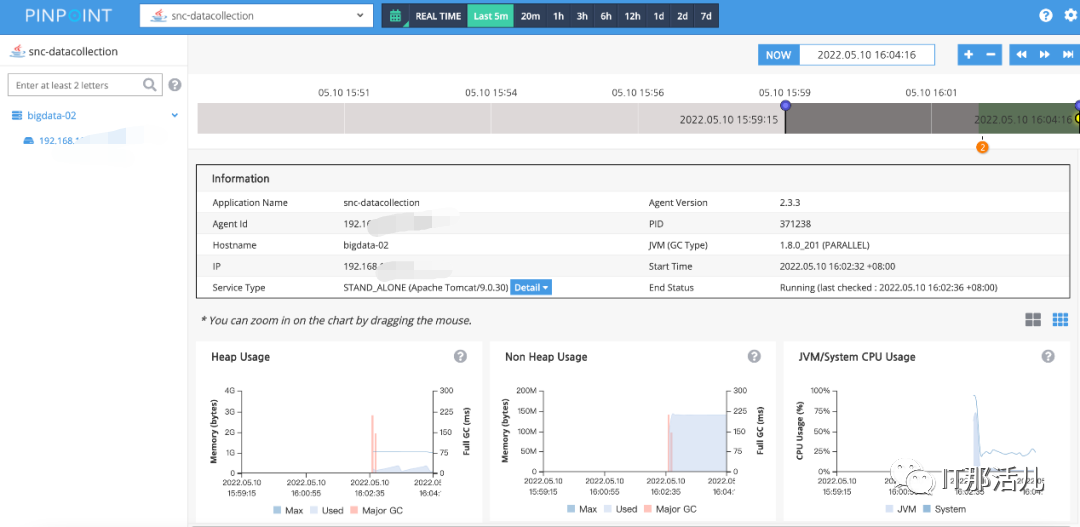Image resolution: width=1080 pixels, height=527 pixels.
Task: Toggle the REAL TIME mode
Action: (x=438, y=16)
